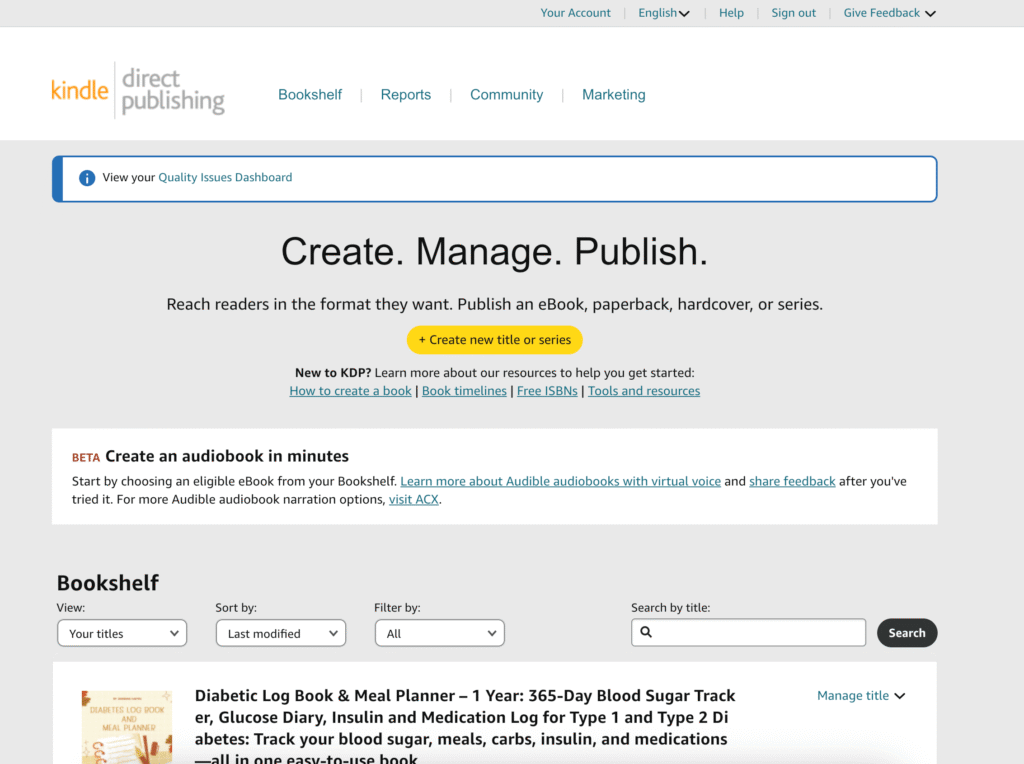Open the Book timelines link

pos(464,391)
